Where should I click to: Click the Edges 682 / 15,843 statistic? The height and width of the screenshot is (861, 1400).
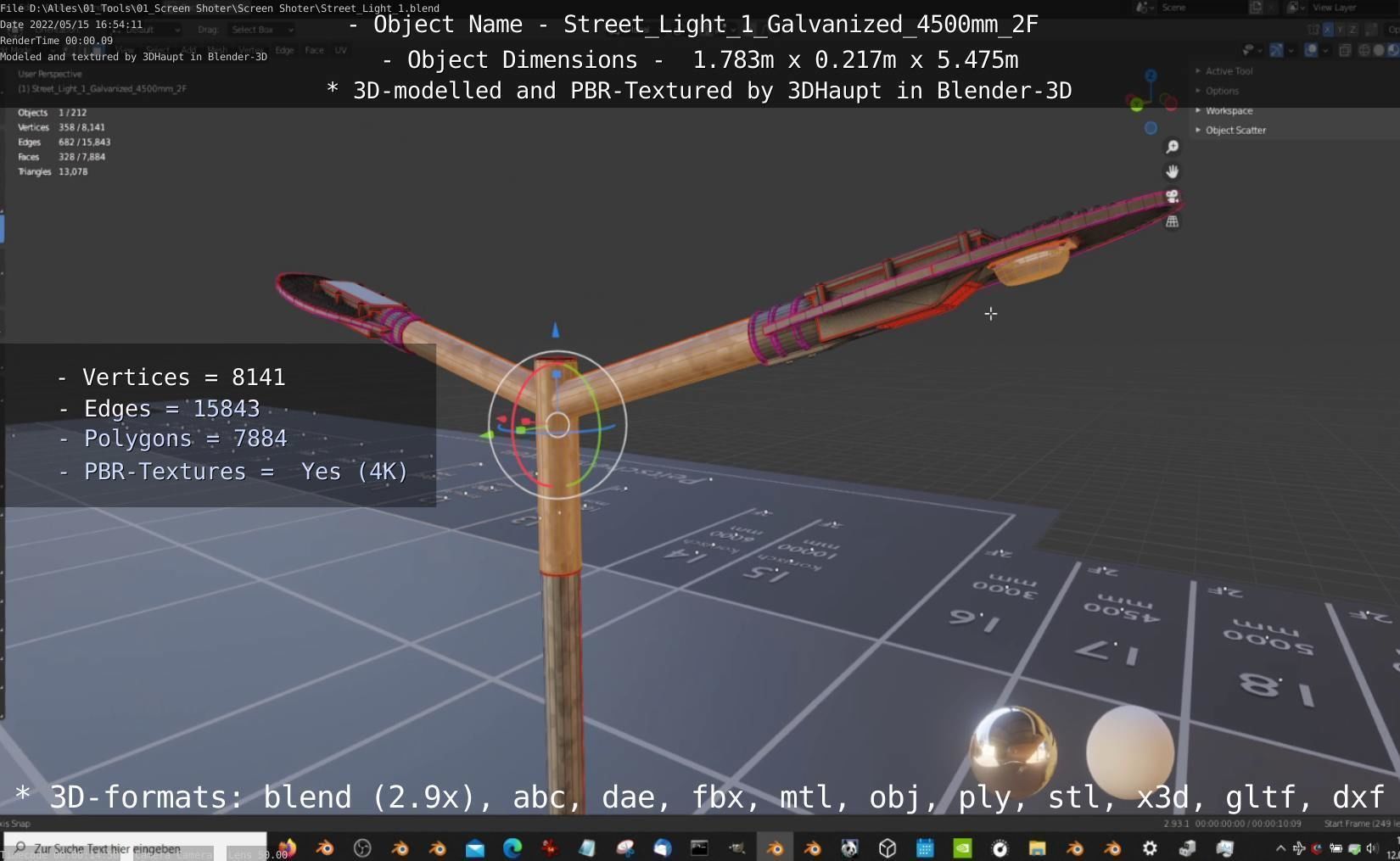[64, 142]
